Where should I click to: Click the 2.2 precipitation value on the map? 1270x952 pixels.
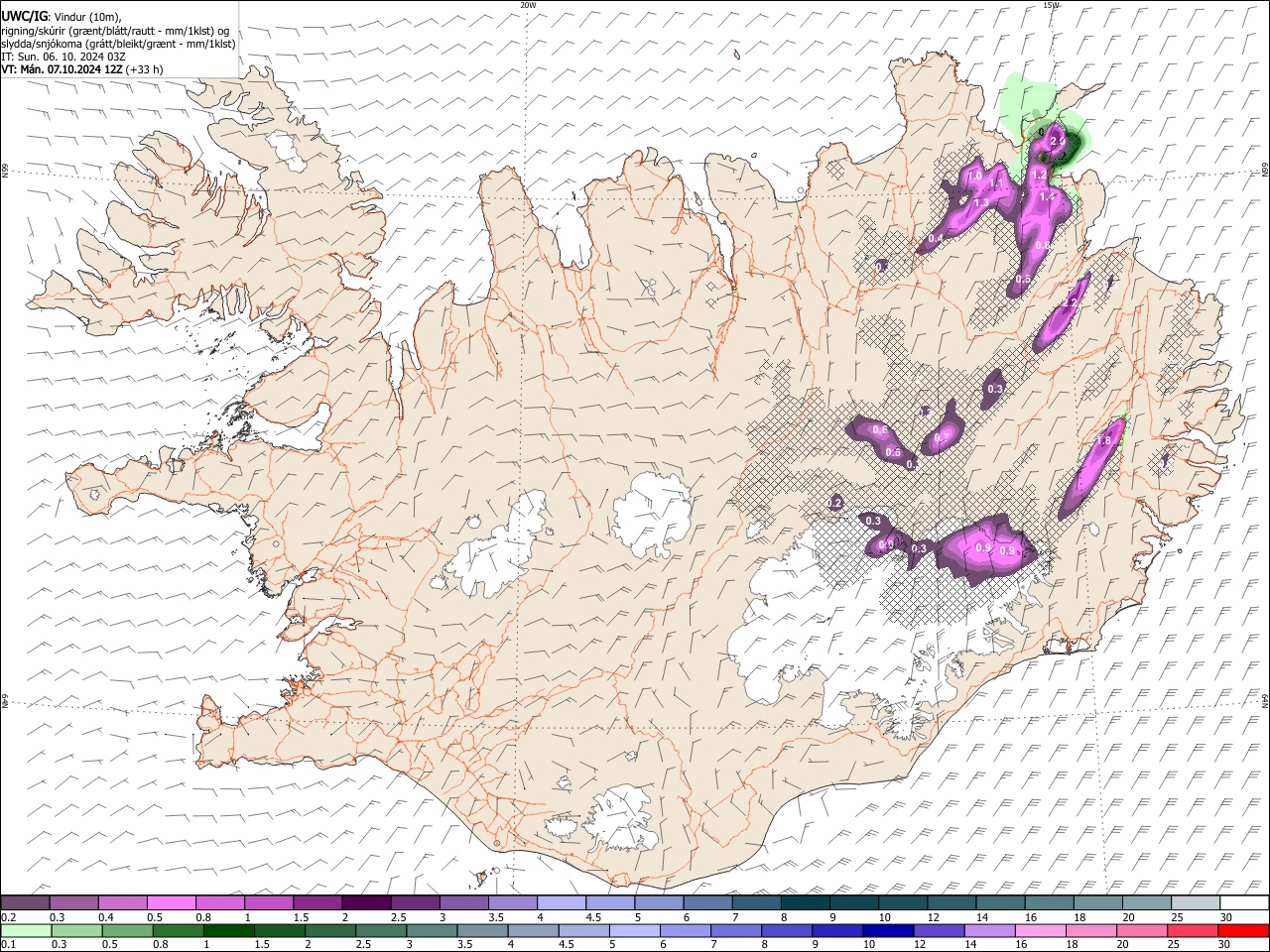pyautogui.click(x=1071, y=301)
